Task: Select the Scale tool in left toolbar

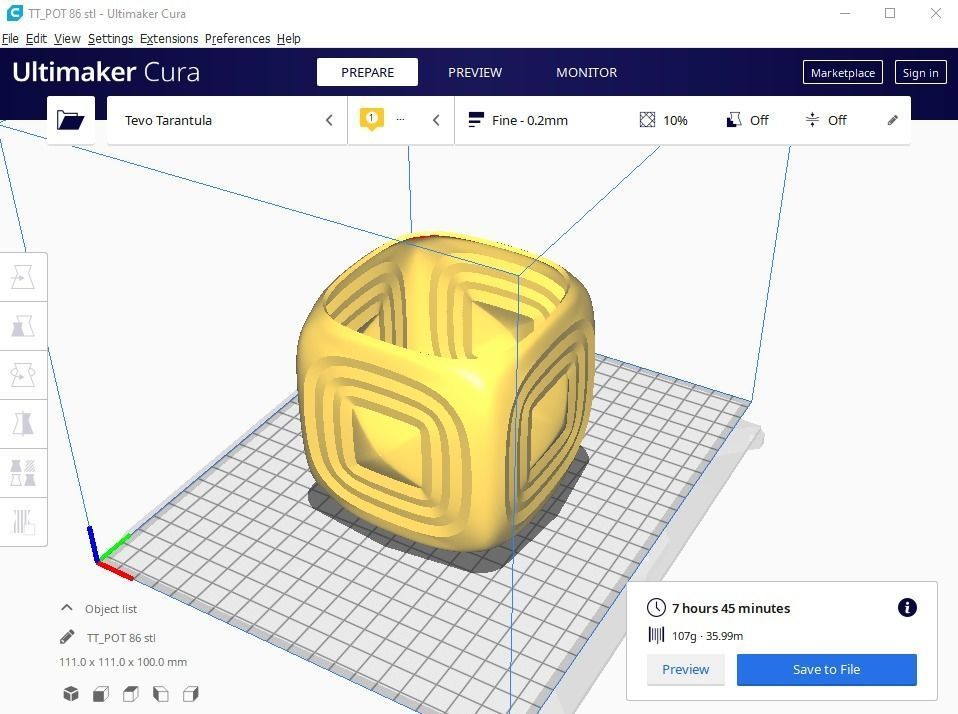Action: [23, 326]
